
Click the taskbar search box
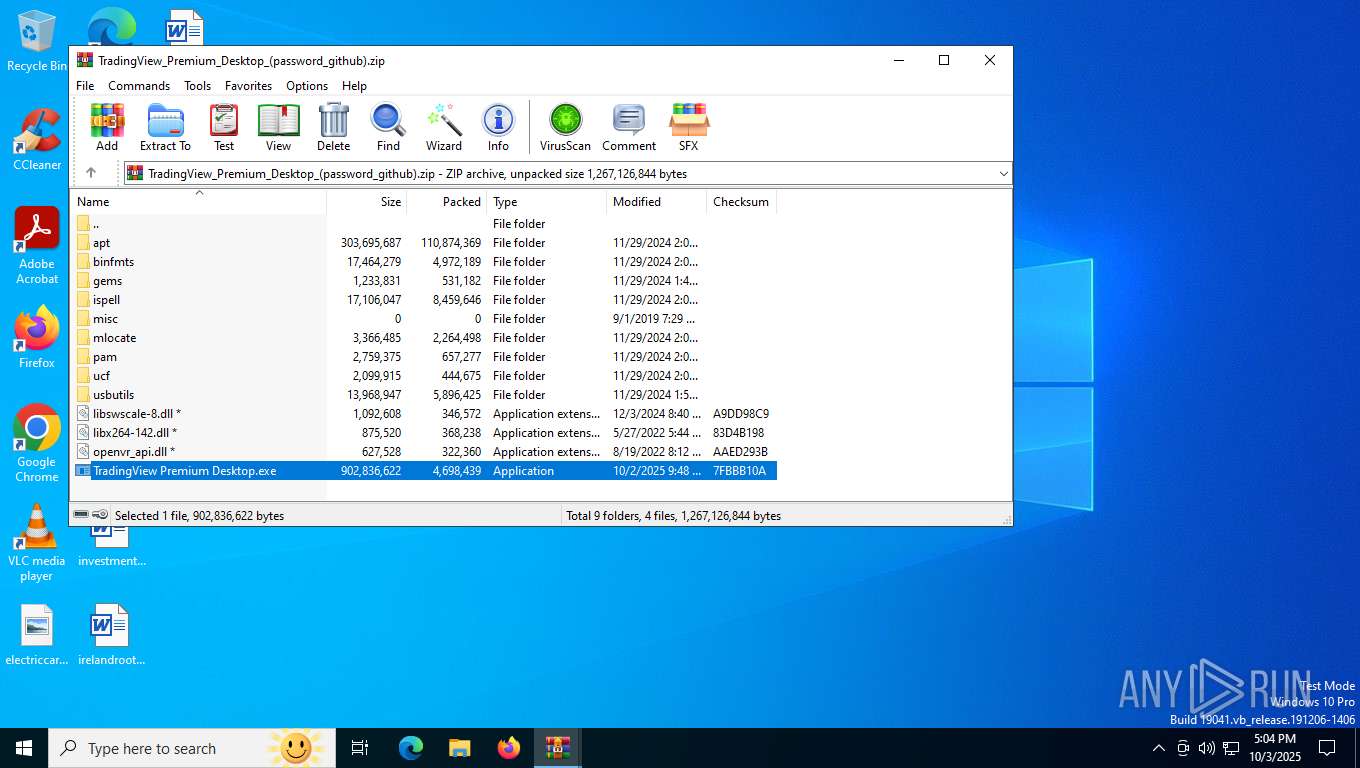pos(192,748)
